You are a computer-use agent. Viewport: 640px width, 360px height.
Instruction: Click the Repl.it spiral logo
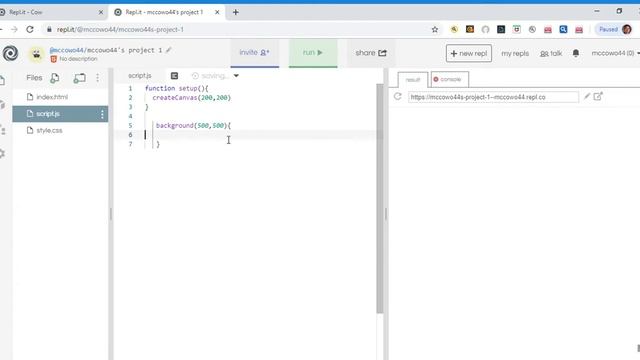click(x=10, y=53)
